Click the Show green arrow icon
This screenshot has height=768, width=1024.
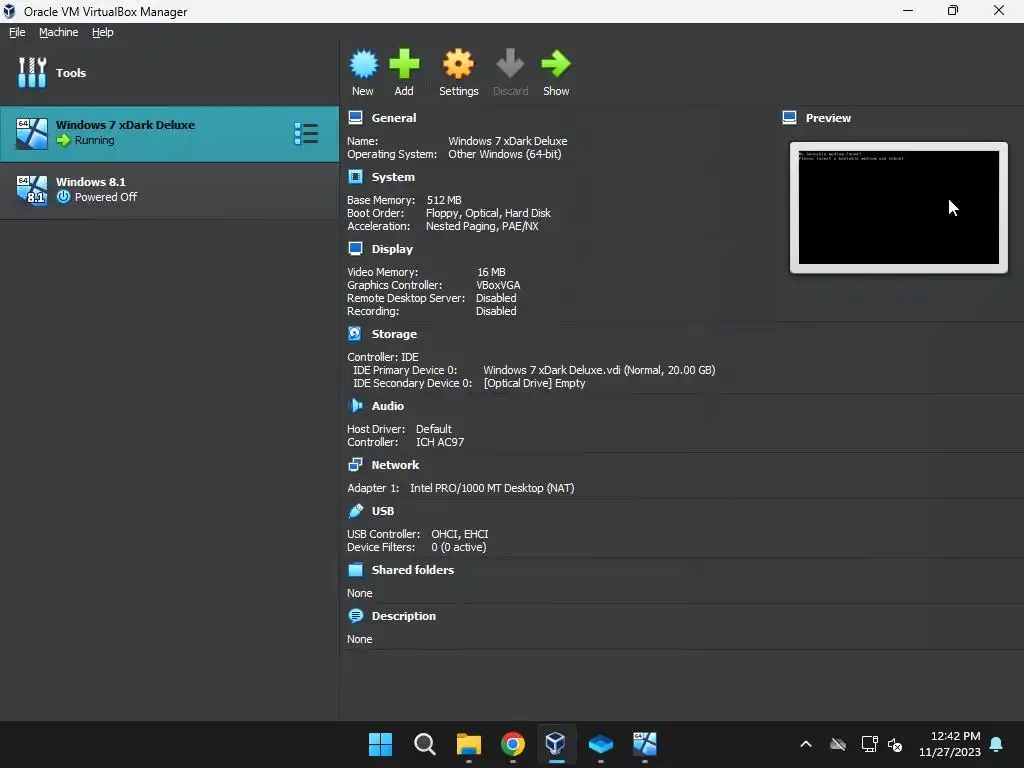[556, 64]
